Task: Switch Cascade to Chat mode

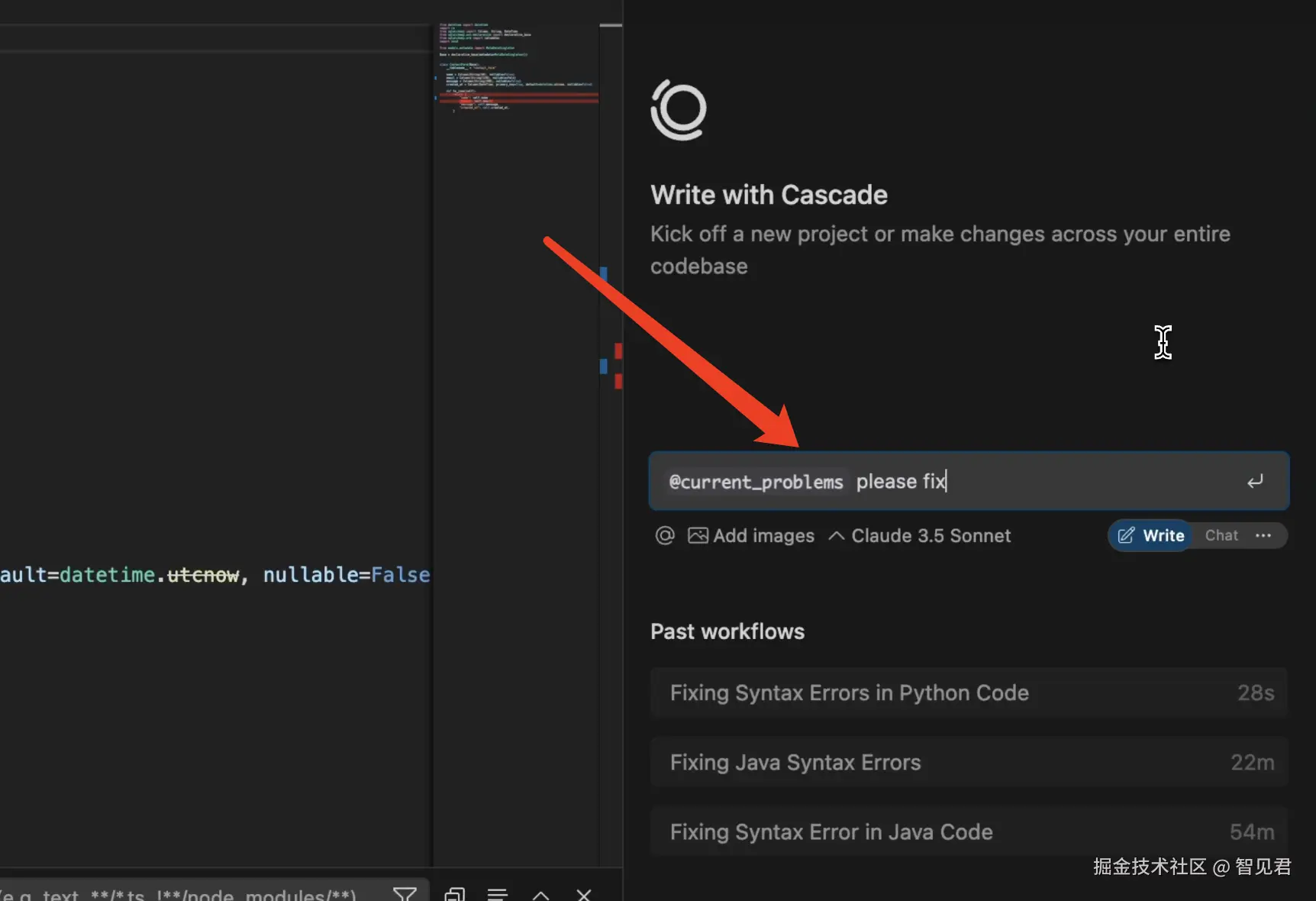Action: coord(1221,535)
